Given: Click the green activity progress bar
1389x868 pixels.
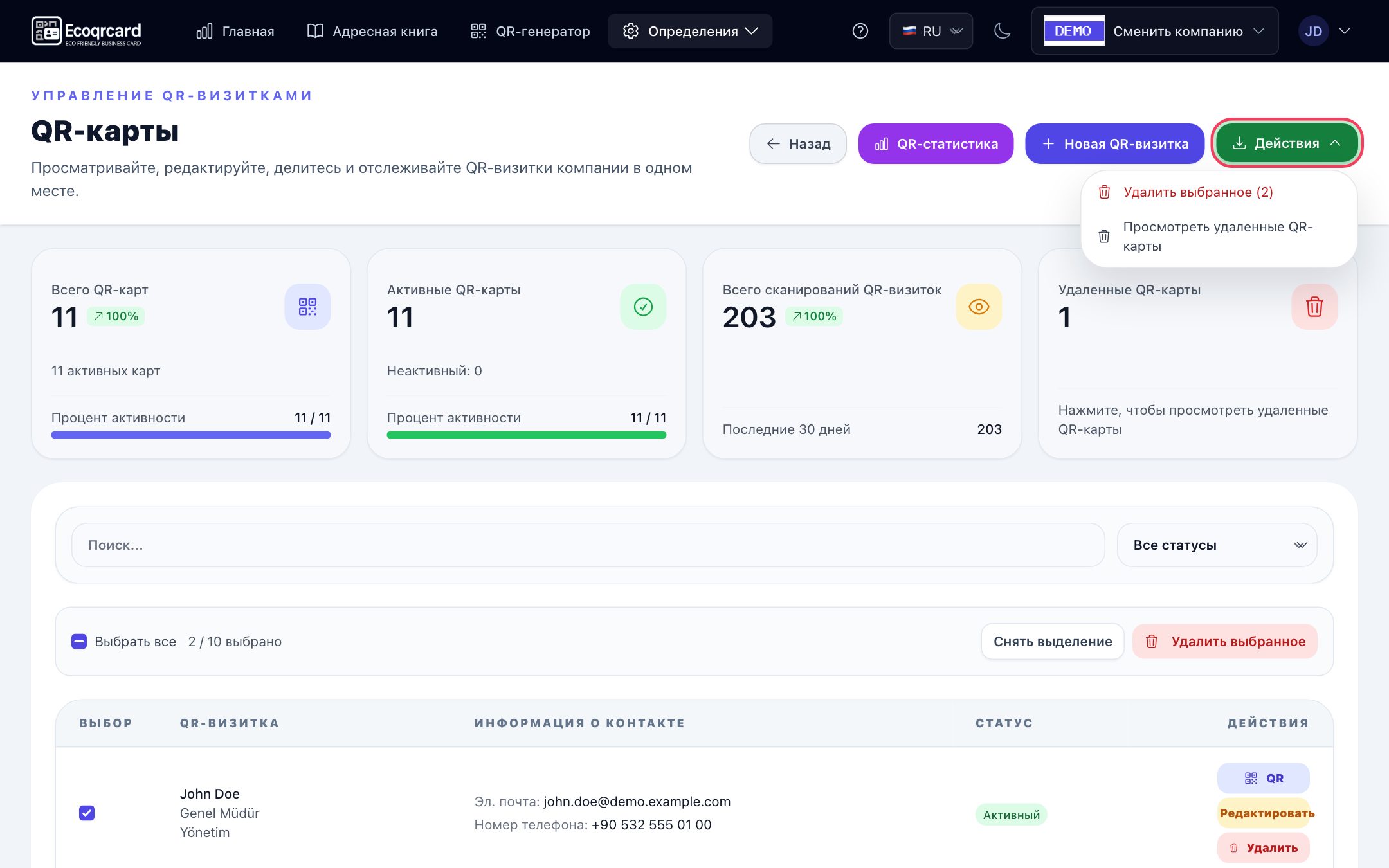Looking at the screenshot, I should pyautogui.click(x=527, y=435).
